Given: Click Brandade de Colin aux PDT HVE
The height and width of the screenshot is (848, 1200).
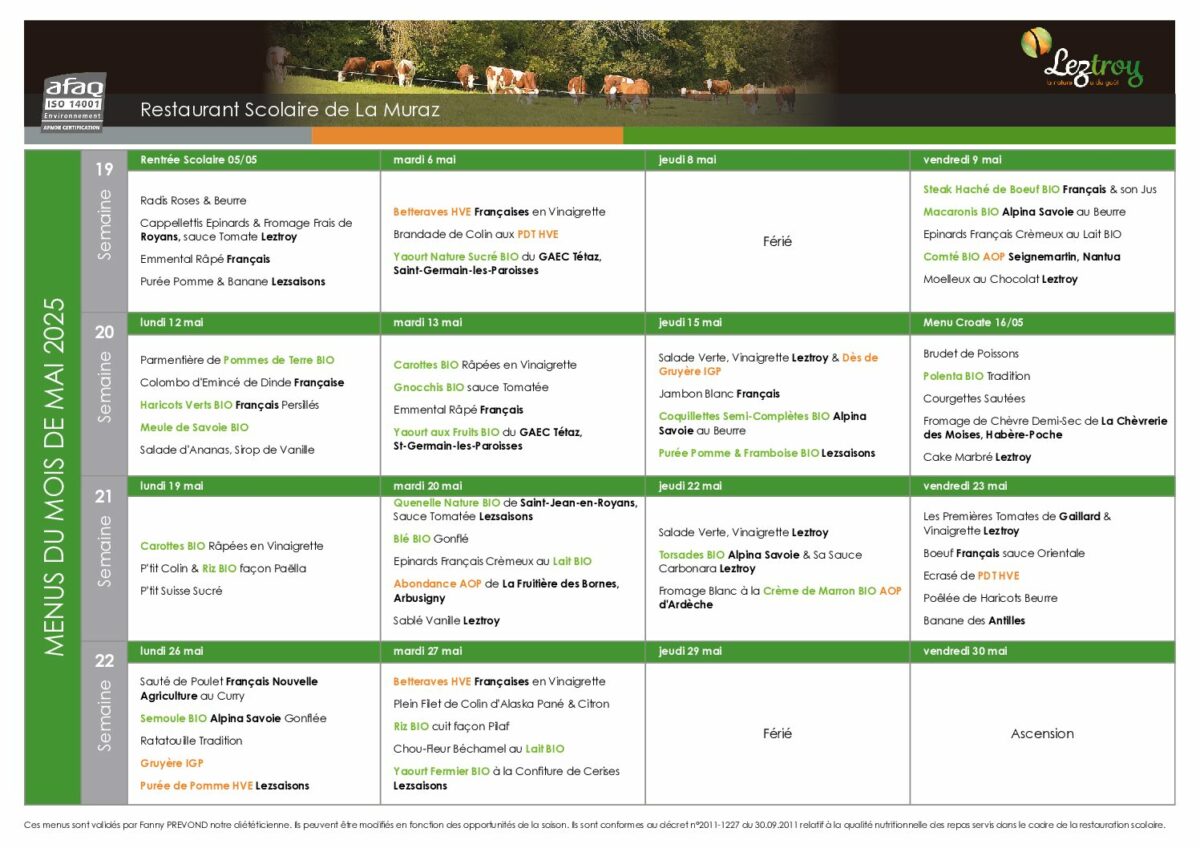Looking at the screenshot, I should click(x=476, y=234).
